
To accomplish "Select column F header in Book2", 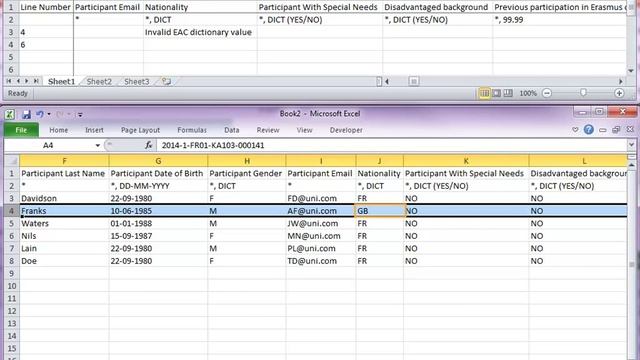I will [64, 161].
